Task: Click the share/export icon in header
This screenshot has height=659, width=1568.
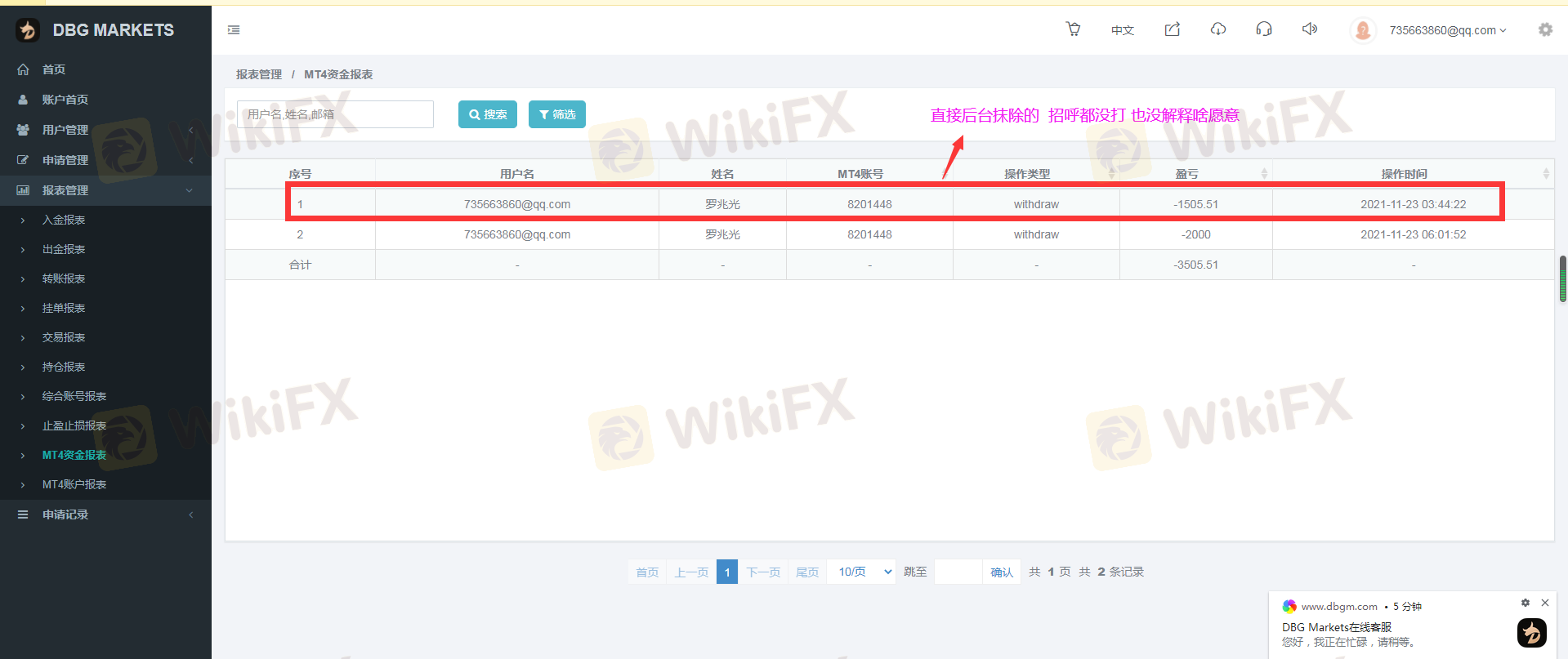Action: [1173, 29]
